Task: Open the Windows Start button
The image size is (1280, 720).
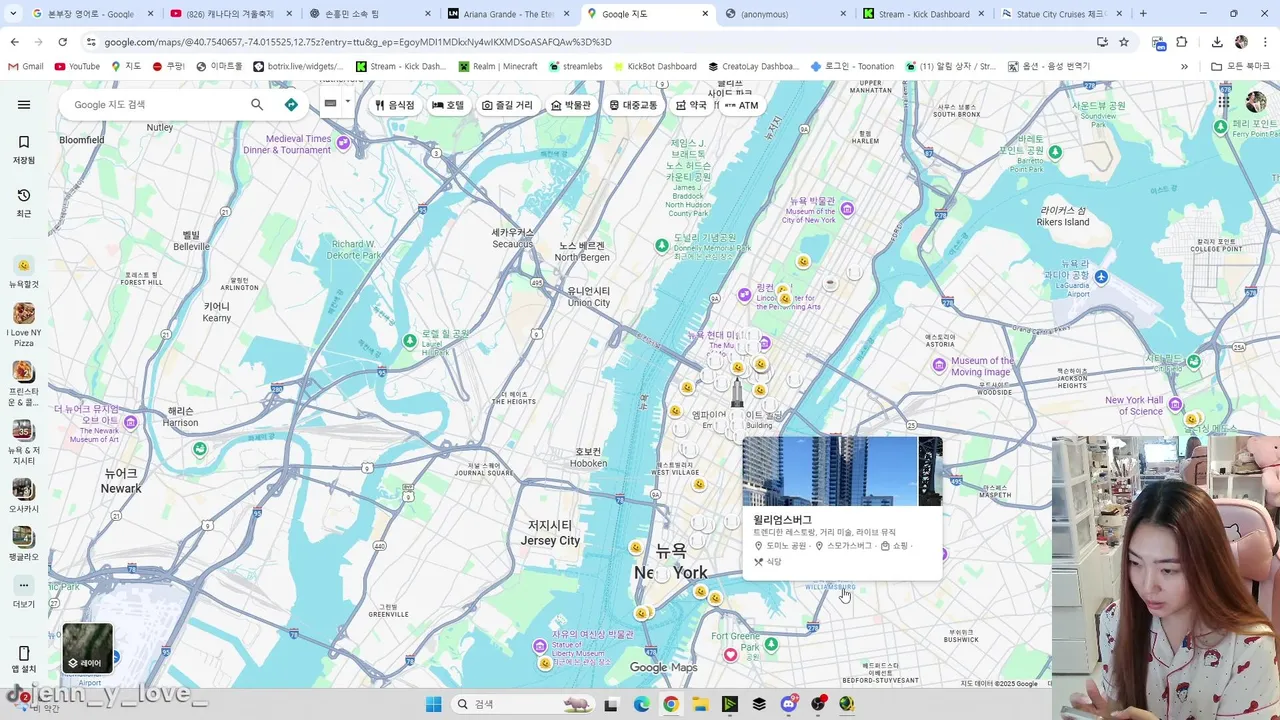Action: point(433,704)
